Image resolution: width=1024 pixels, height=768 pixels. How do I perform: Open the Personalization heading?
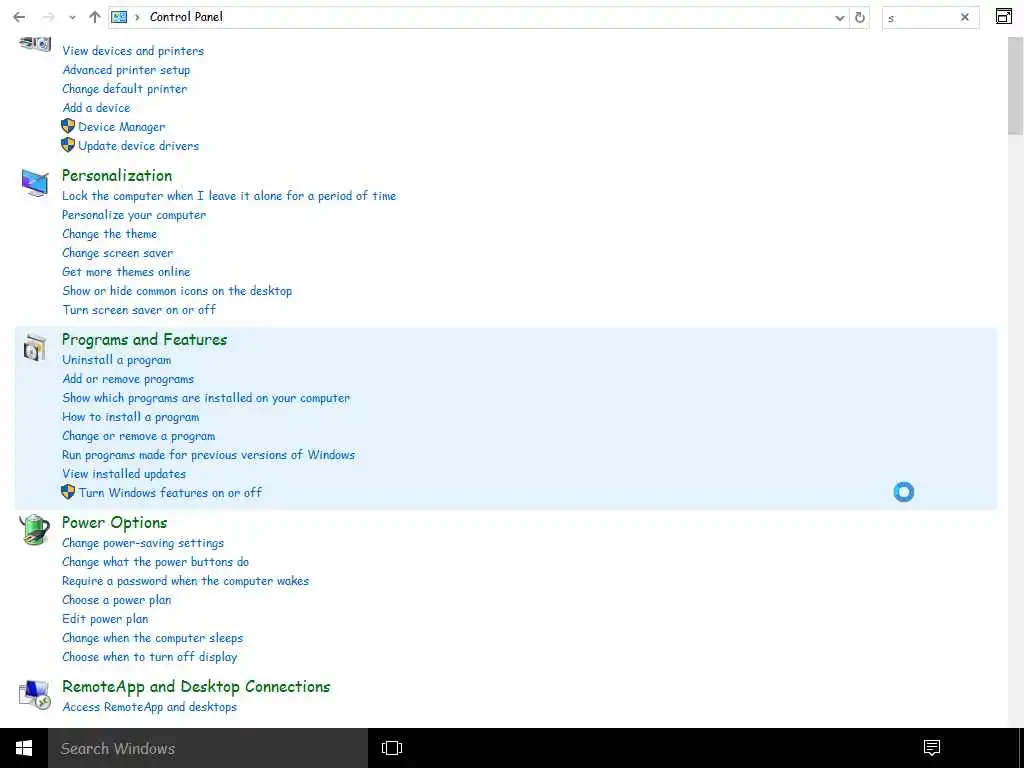pos(117,175)
